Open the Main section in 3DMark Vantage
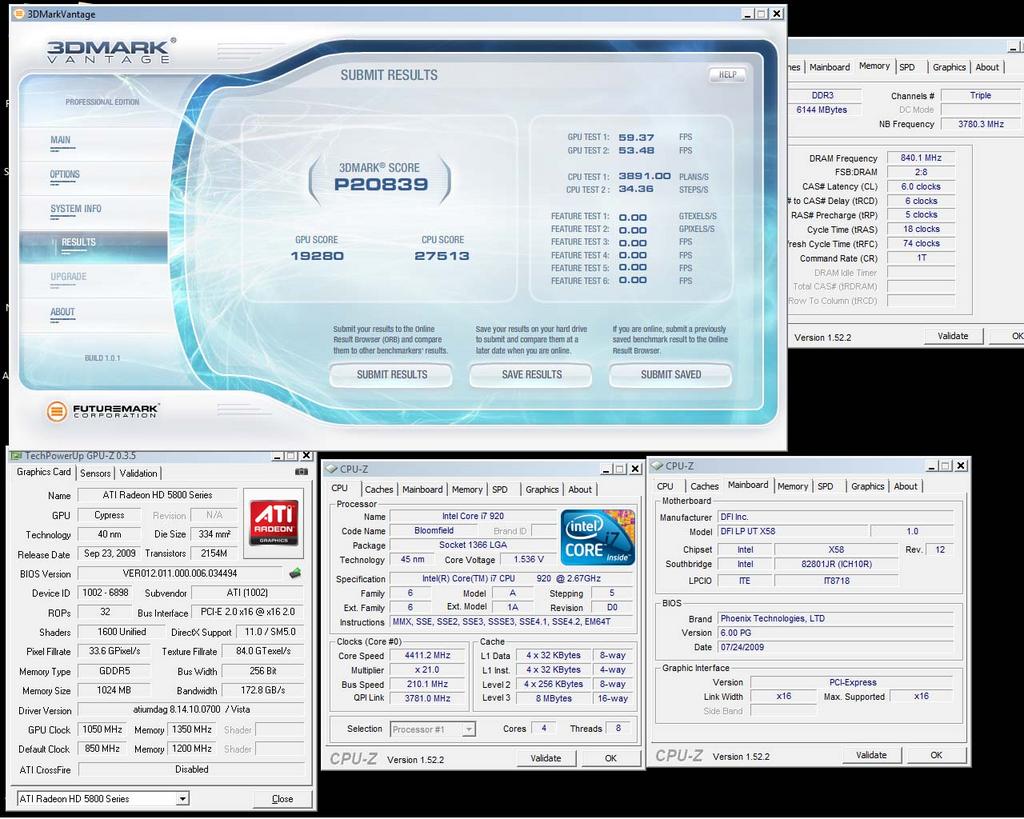This screenshot has height=819, width=1024. (x=60, y=140)
